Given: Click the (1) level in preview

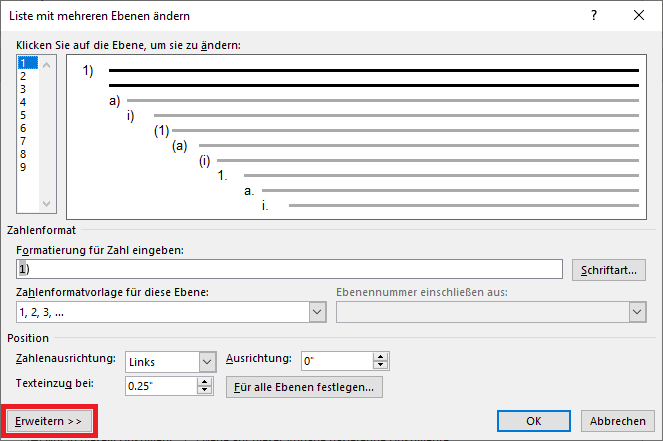Looking at the screenshot, I should pos(162,131).
